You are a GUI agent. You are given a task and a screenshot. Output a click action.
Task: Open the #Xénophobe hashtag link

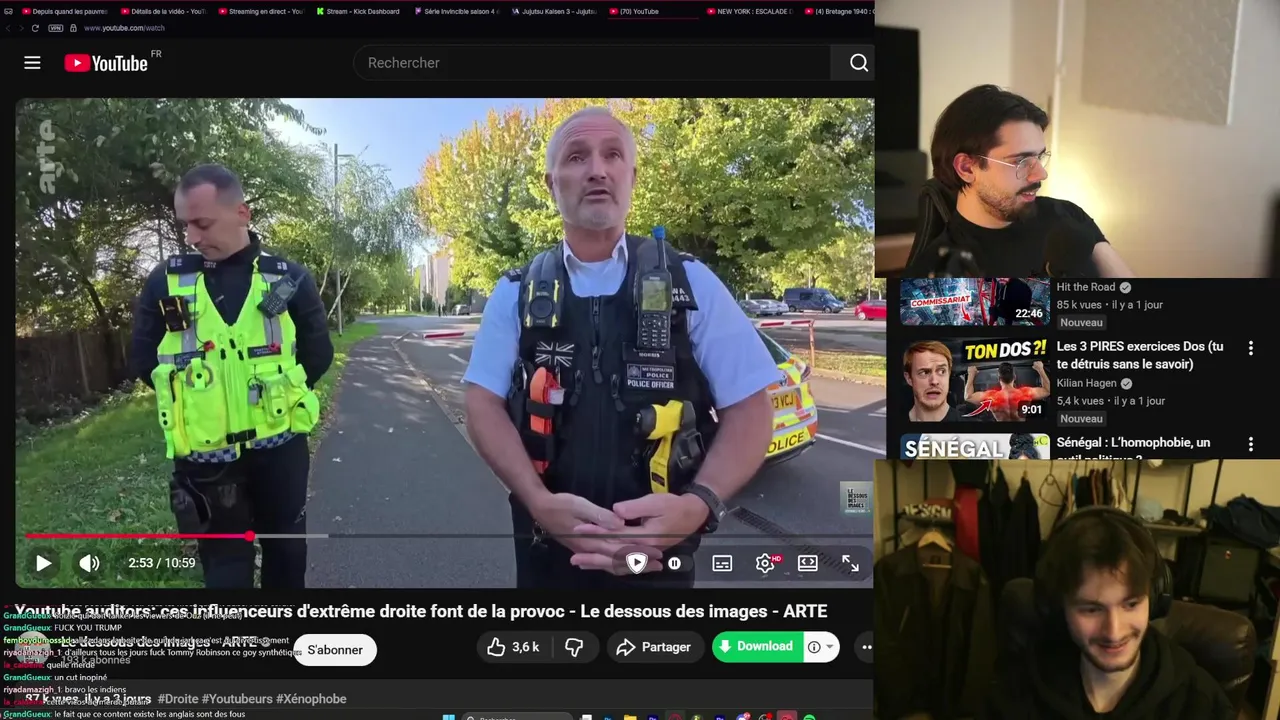[x=311, y=699]
